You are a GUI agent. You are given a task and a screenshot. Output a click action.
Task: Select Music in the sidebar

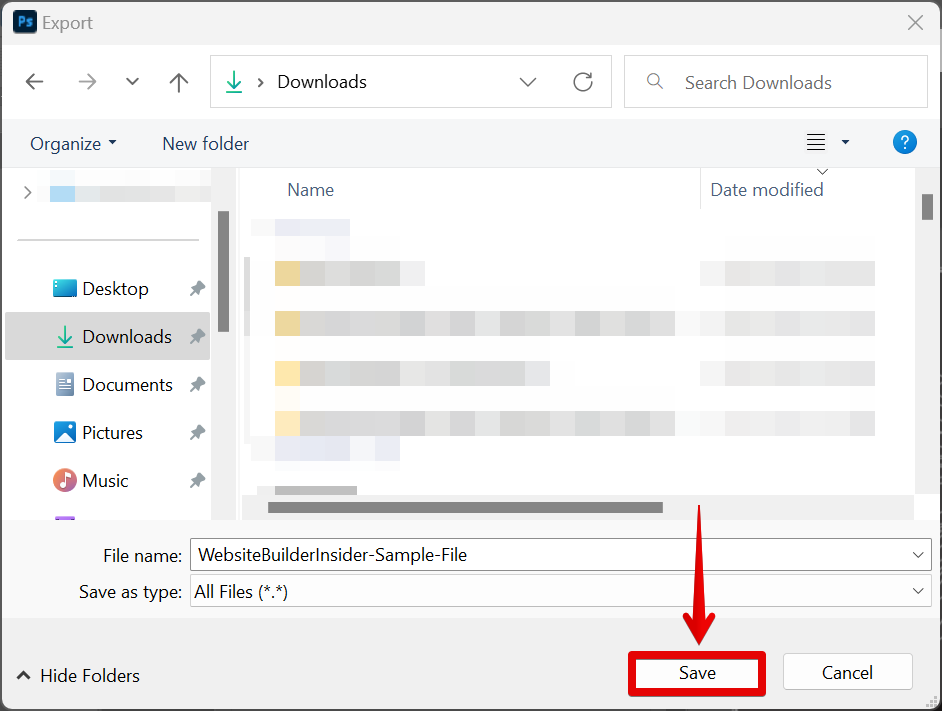coord(105,481)
